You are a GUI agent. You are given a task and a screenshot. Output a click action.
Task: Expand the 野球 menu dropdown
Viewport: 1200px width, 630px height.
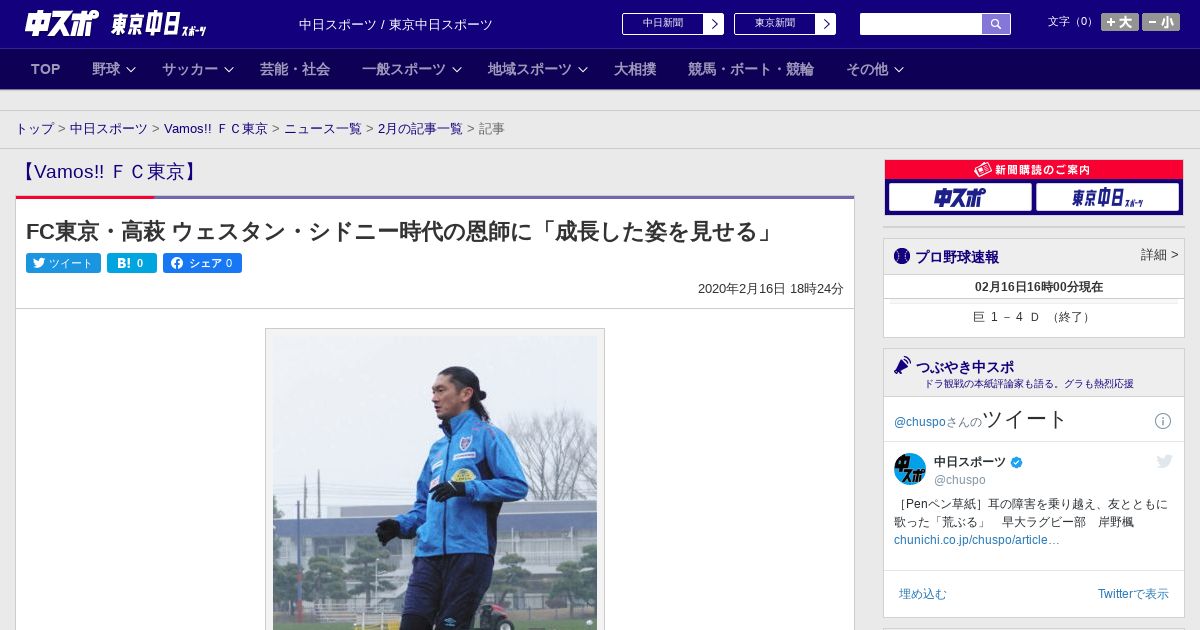coord(114,69)
